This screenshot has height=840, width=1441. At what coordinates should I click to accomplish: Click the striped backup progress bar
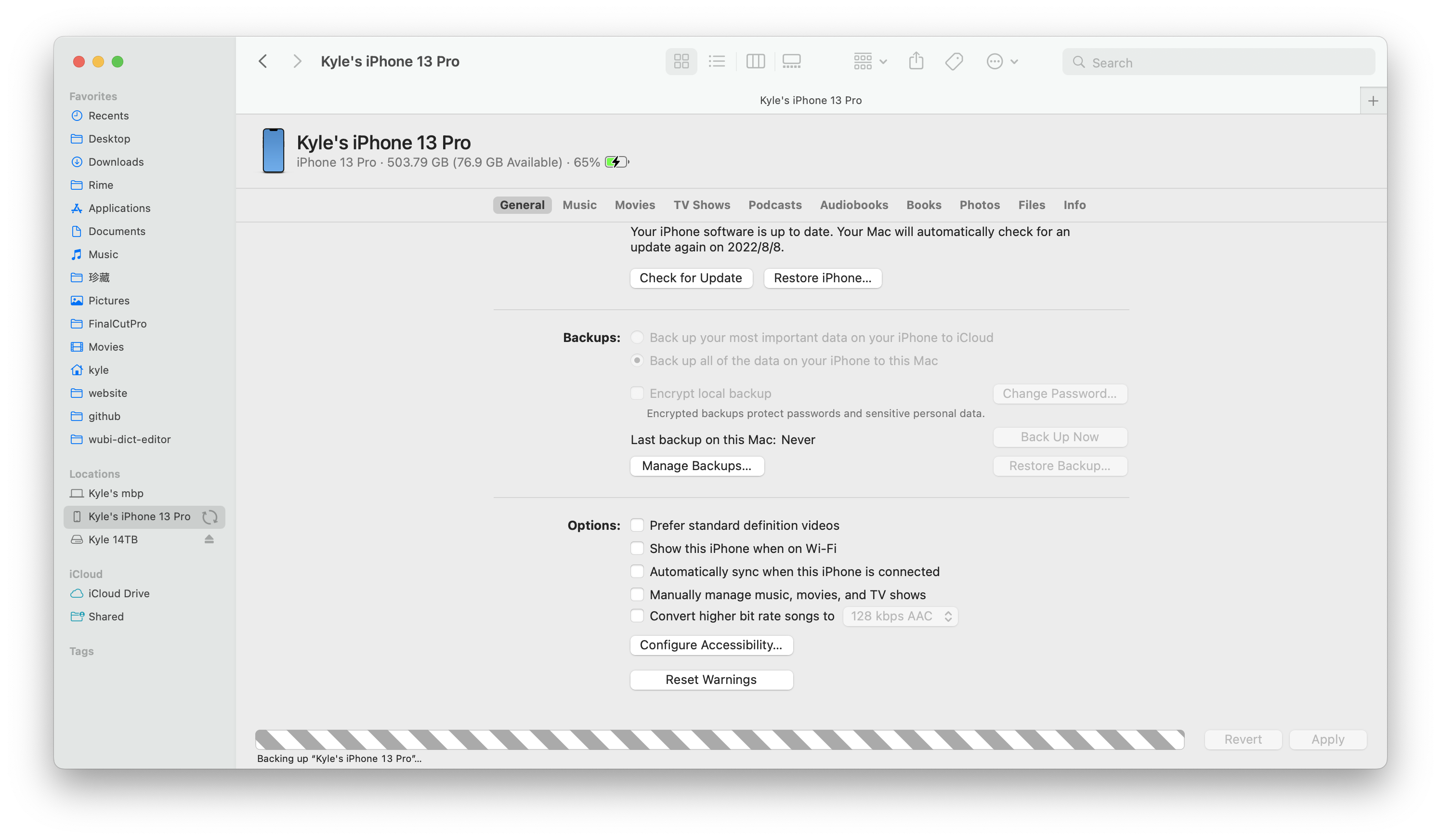tap(720, 740)
